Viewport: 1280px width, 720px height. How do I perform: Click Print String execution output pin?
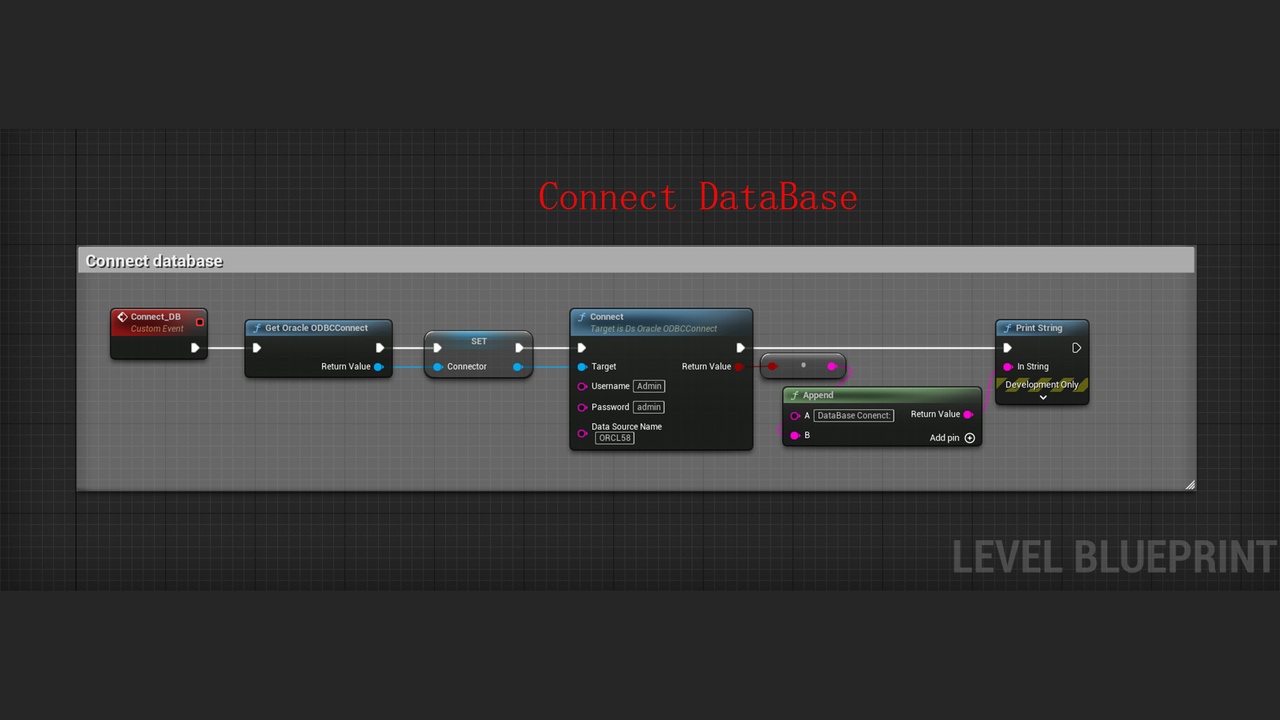point(1076,348)
